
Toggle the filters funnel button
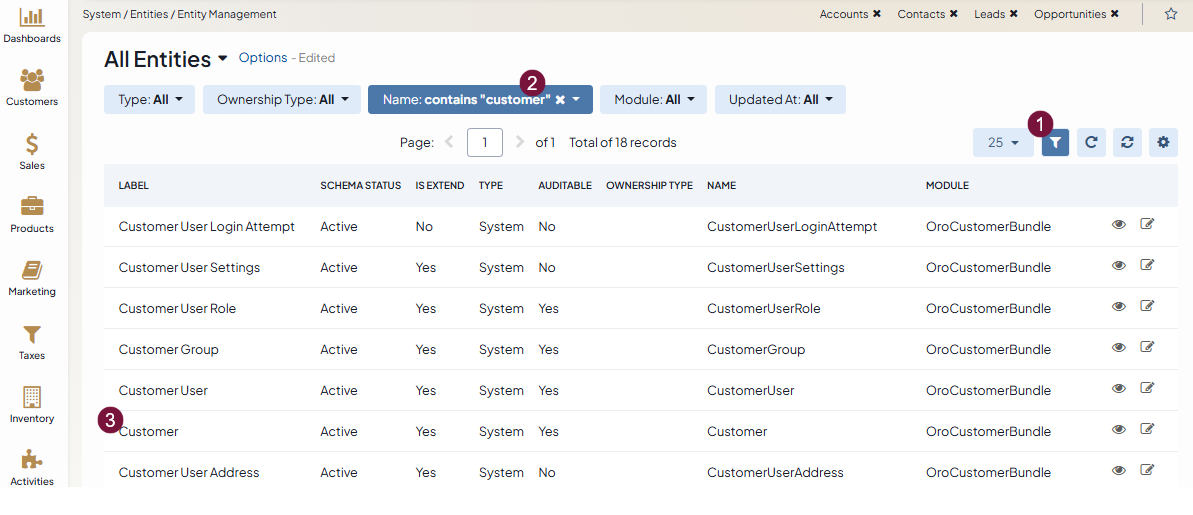pos(1055,143)
